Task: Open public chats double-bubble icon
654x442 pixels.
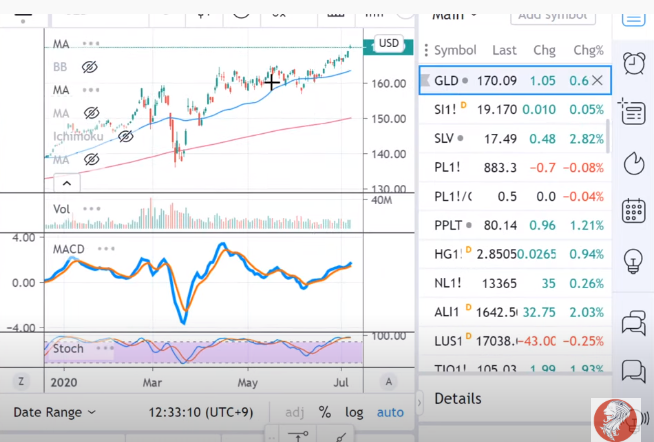Action: coord(634,323)
